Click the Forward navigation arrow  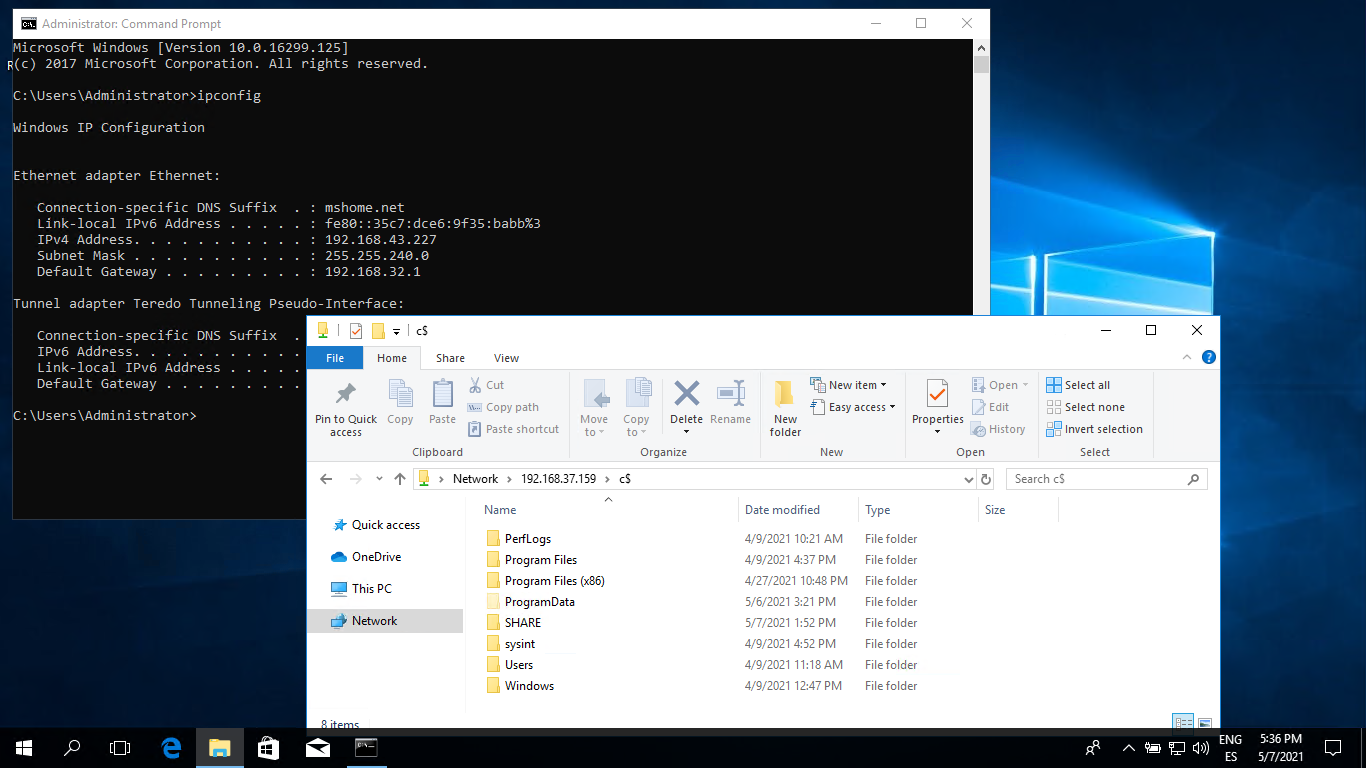tap(354, 479)
